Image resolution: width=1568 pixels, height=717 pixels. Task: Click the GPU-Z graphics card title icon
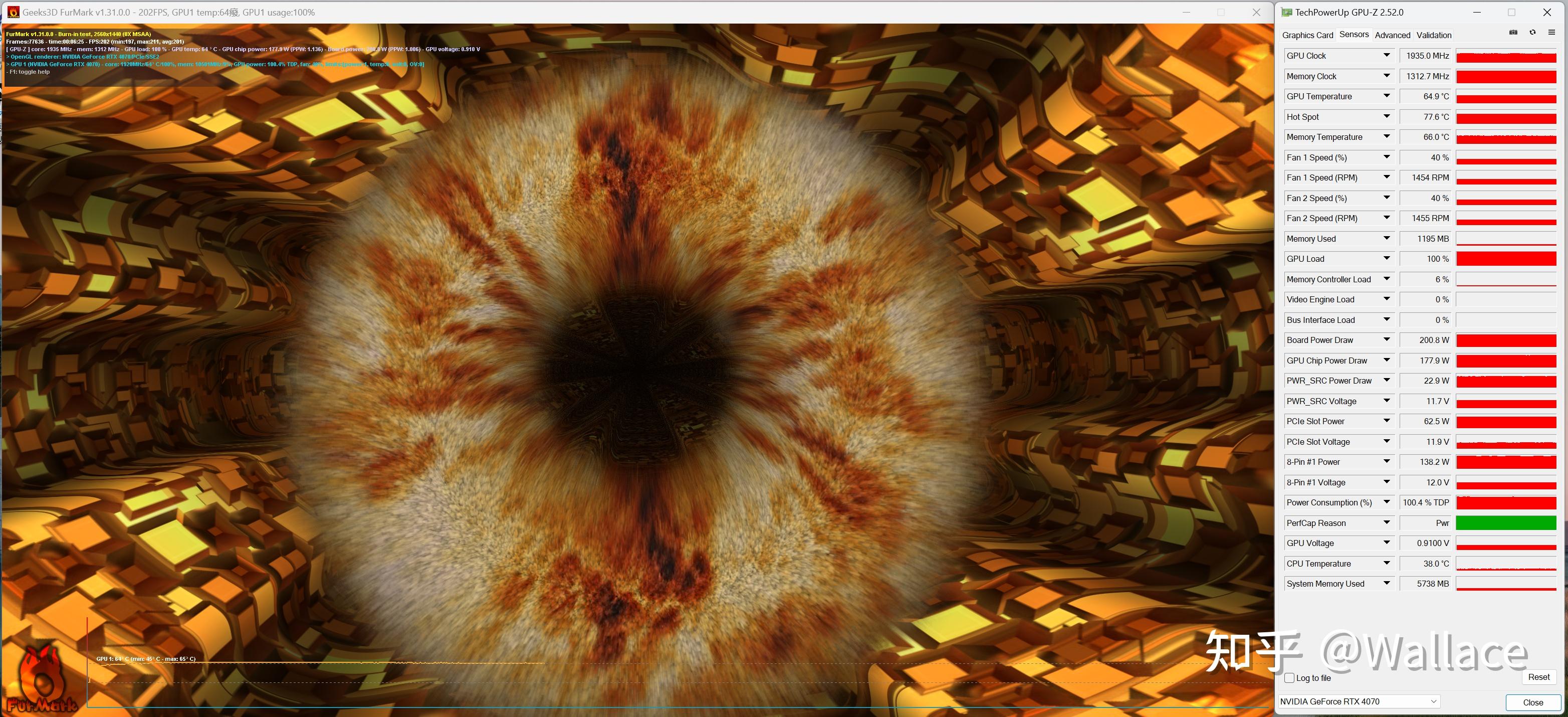[1286, 12]
